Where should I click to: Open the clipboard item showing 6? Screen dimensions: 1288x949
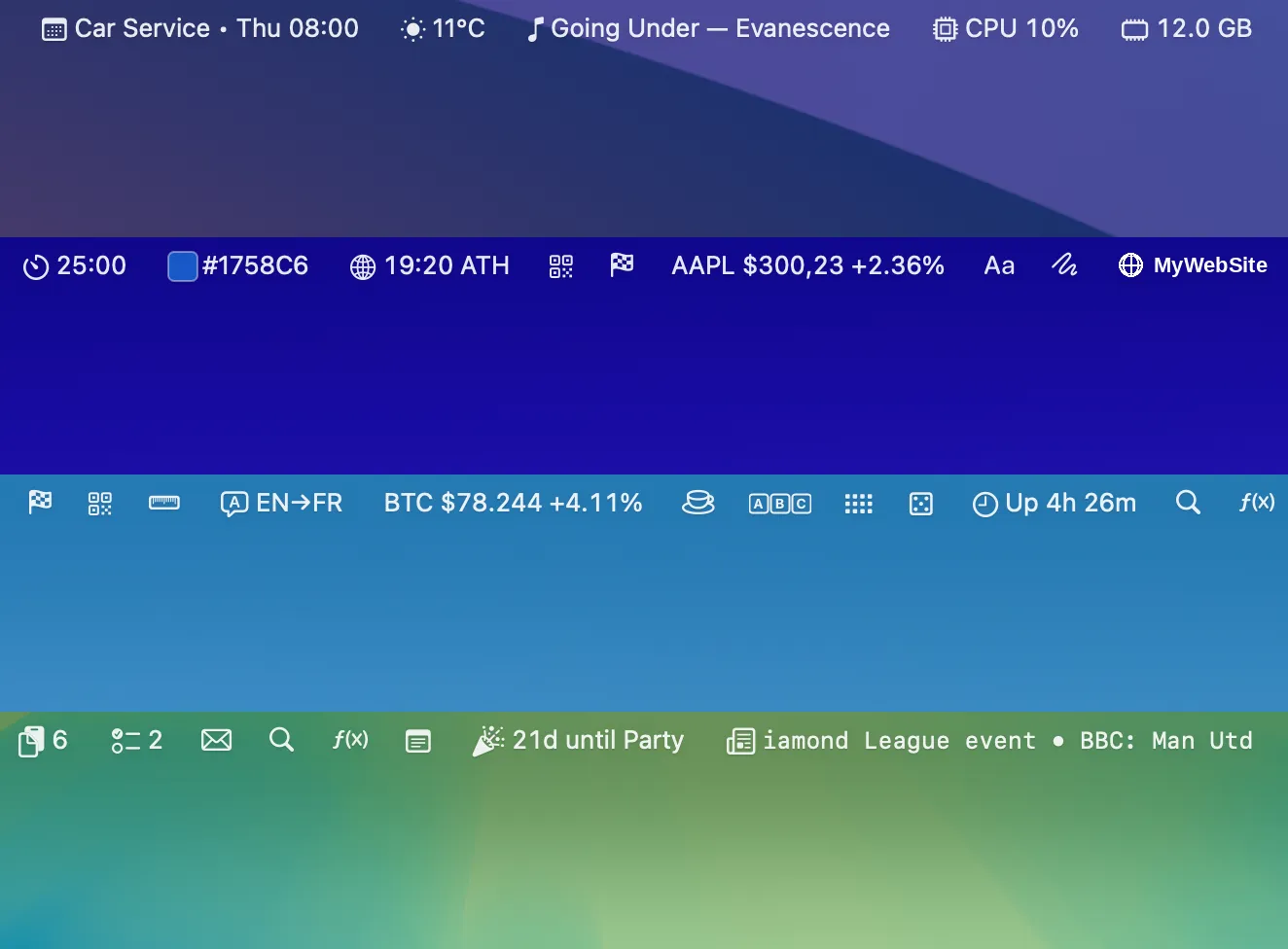click(x=43, y=740)
